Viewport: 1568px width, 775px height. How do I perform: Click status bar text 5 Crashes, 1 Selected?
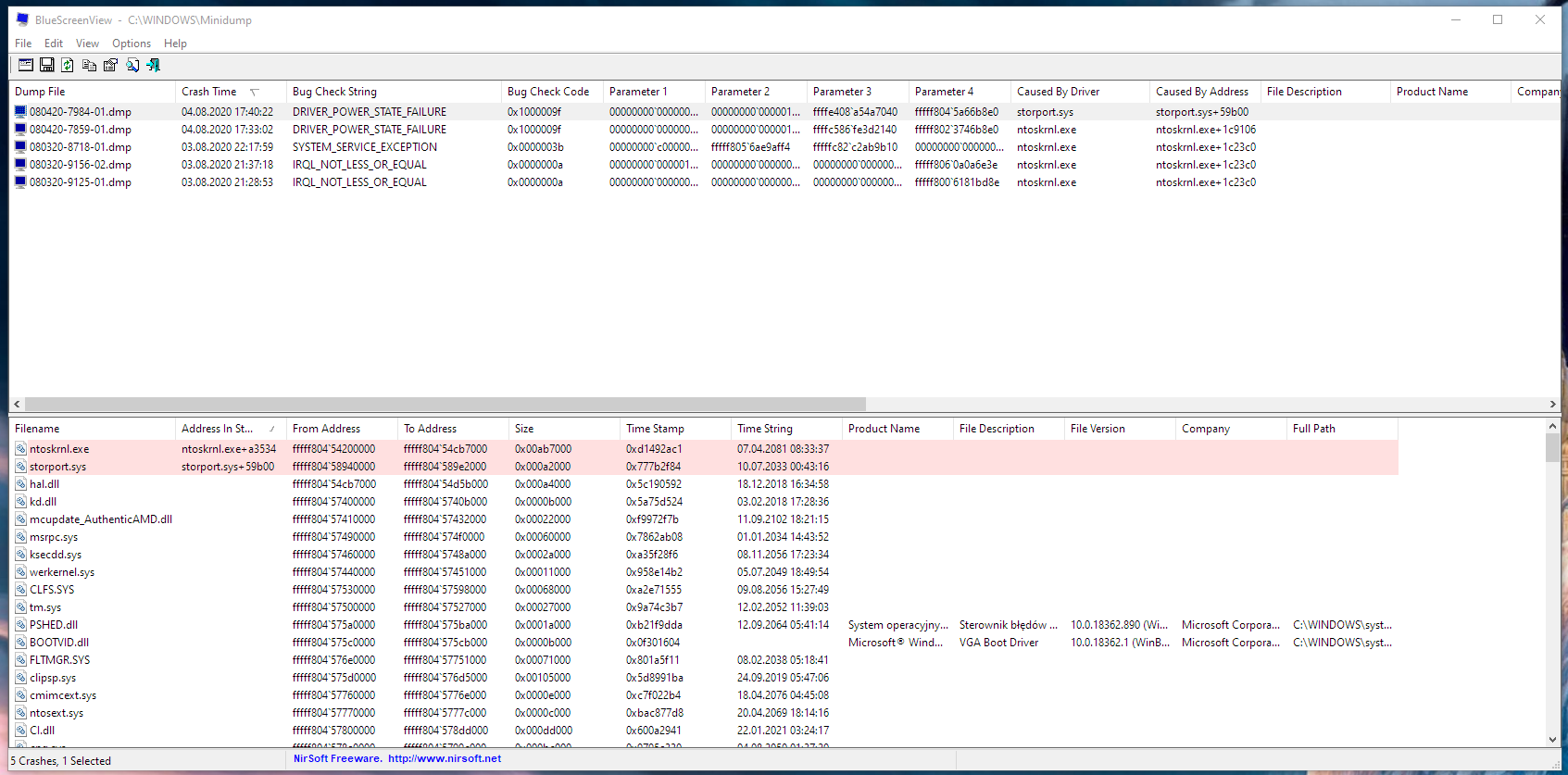pyautogui.click(x=61, y=761)
